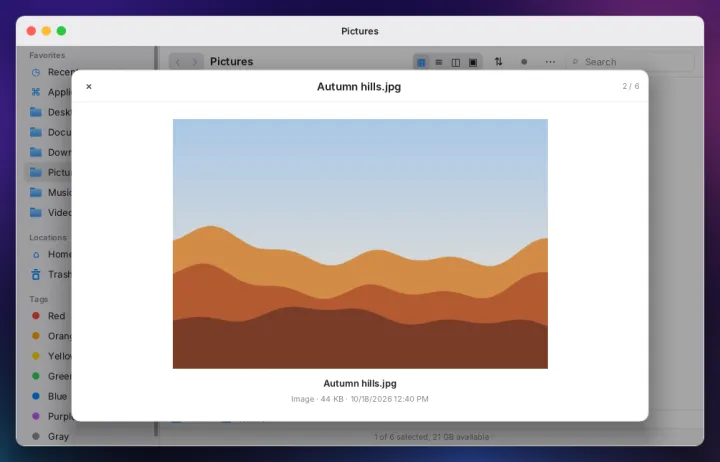Switch to gallery view in toolbar

[473, 62]
